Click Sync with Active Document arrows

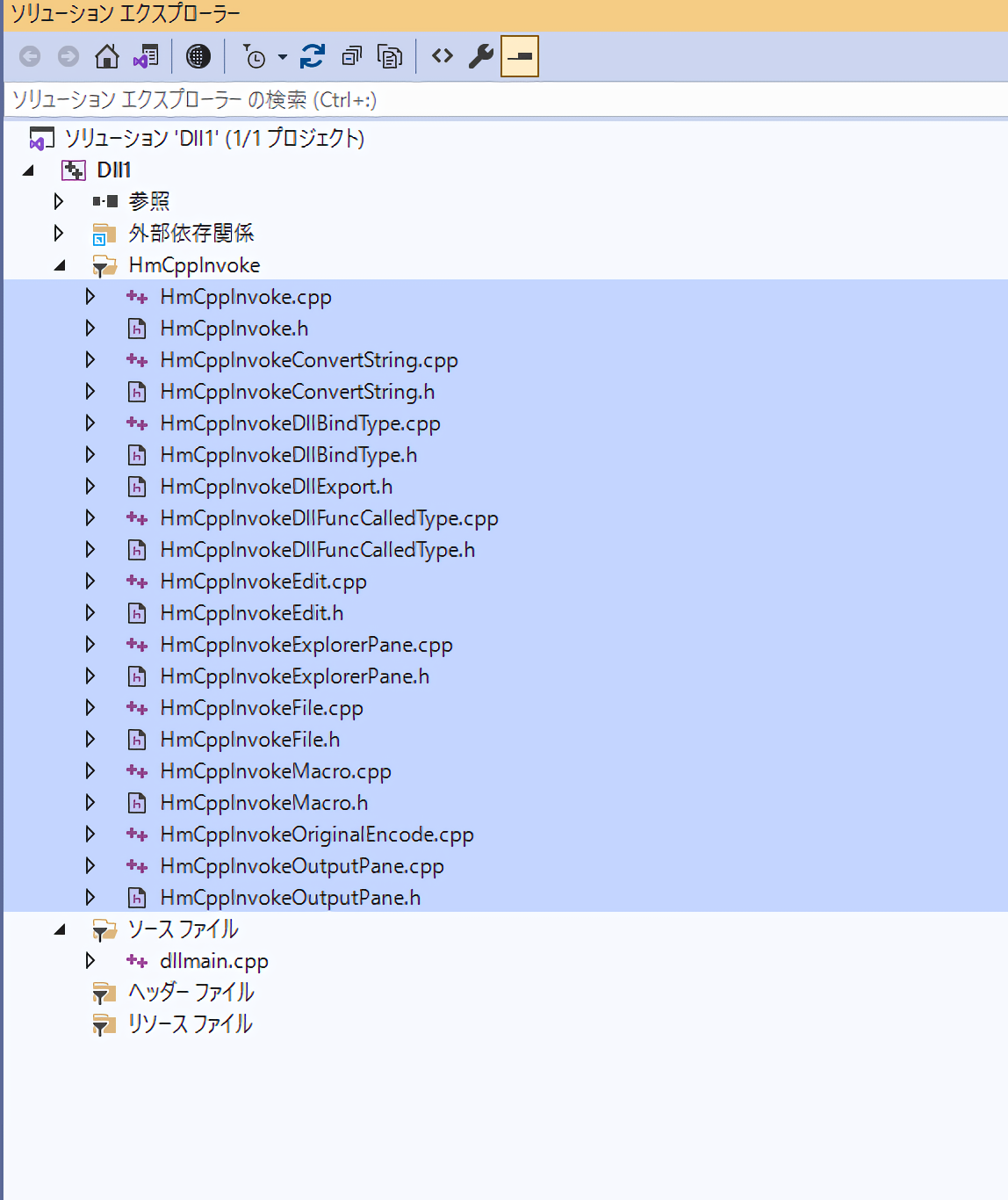tap(312, 57)
